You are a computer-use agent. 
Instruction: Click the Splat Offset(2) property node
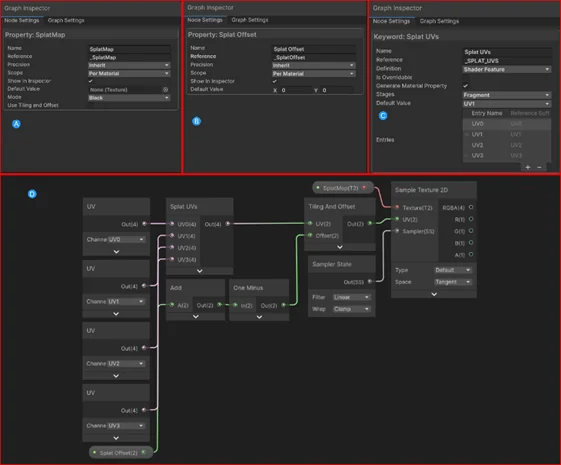tap(121, 452)
